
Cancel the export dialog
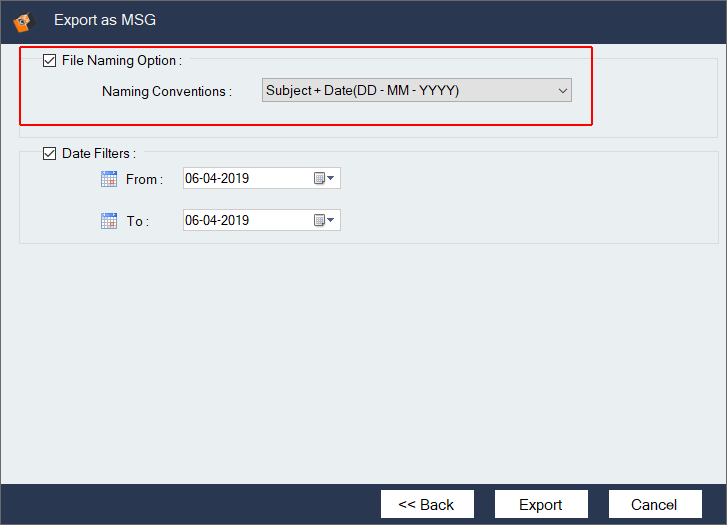(x=654, y=504)
